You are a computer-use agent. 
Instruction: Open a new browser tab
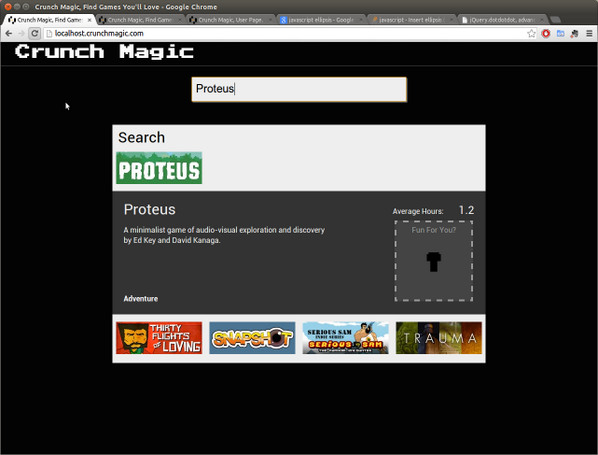tap(555, 19)
